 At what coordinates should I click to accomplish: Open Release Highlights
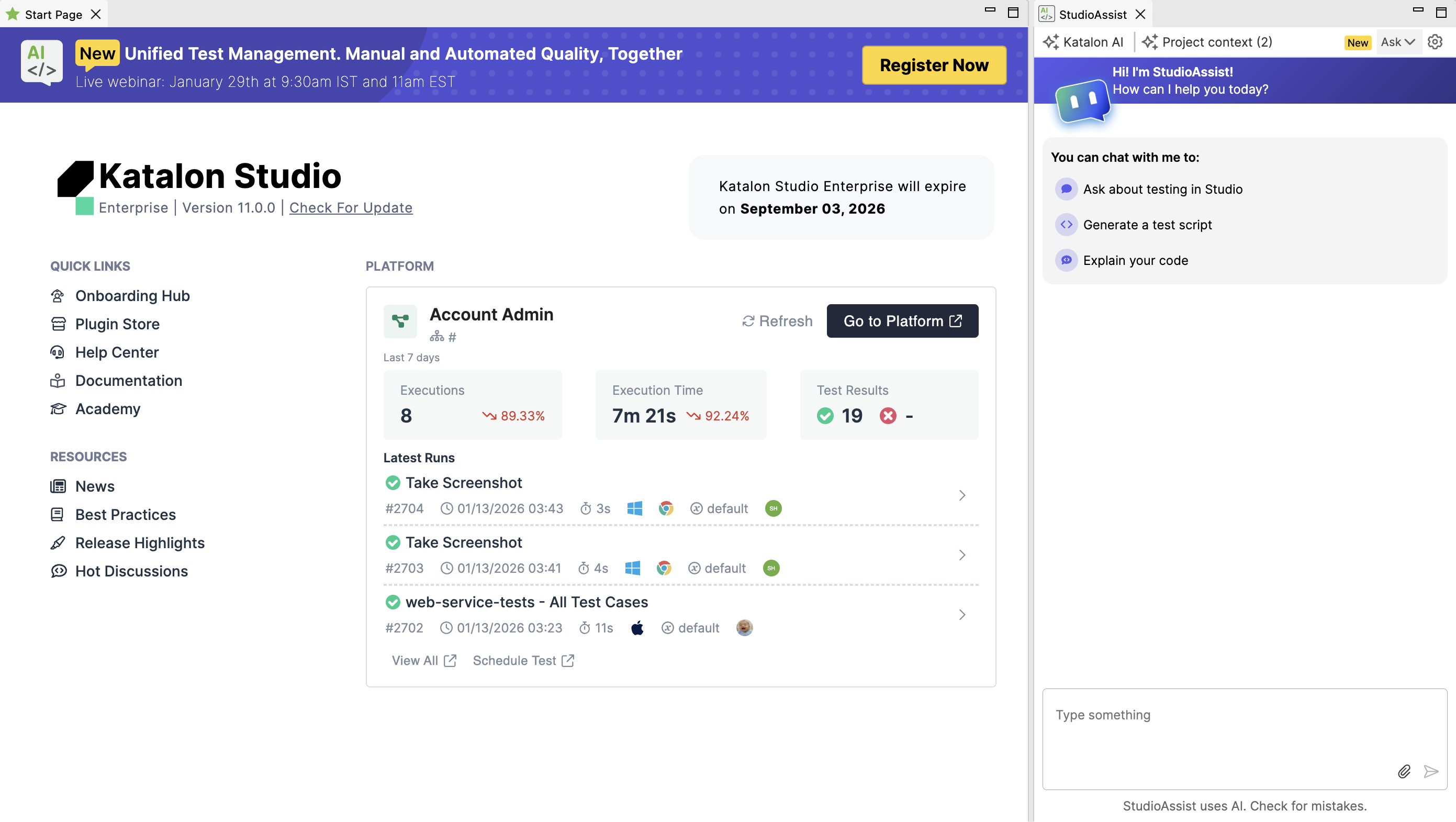(x=140, y=543)
